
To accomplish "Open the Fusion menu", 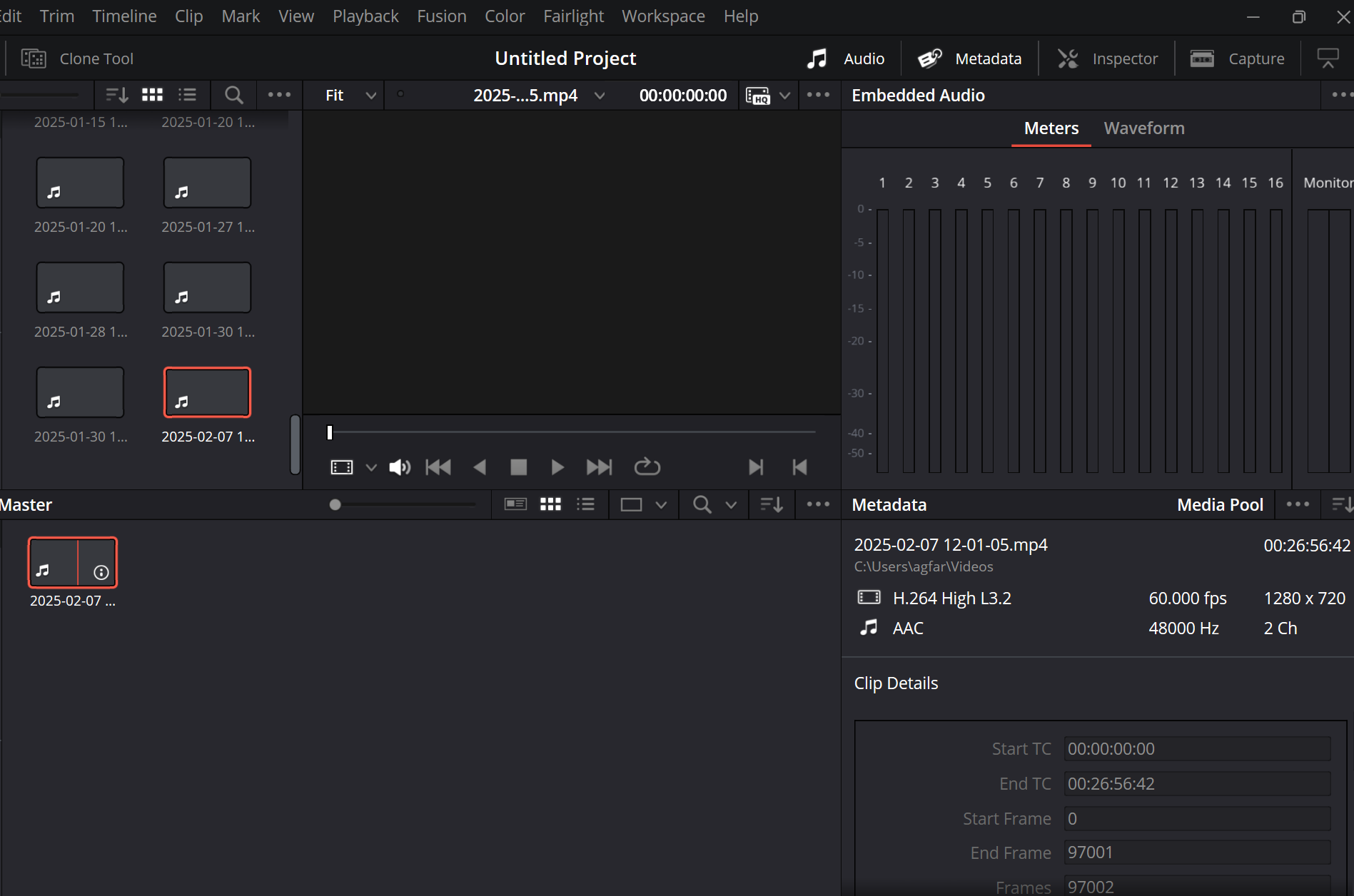I will [441, 16].
